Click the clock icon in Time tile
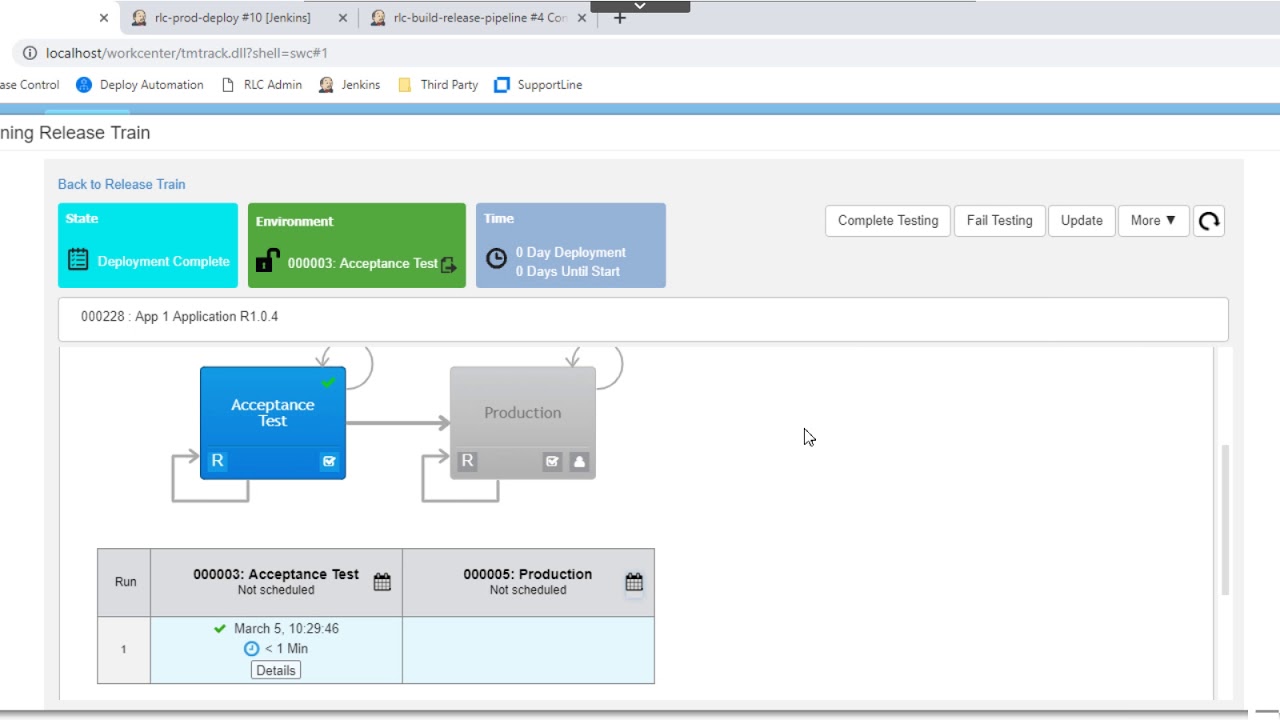The height and width of the screenshot is (720, 1280). pos(496,259)
